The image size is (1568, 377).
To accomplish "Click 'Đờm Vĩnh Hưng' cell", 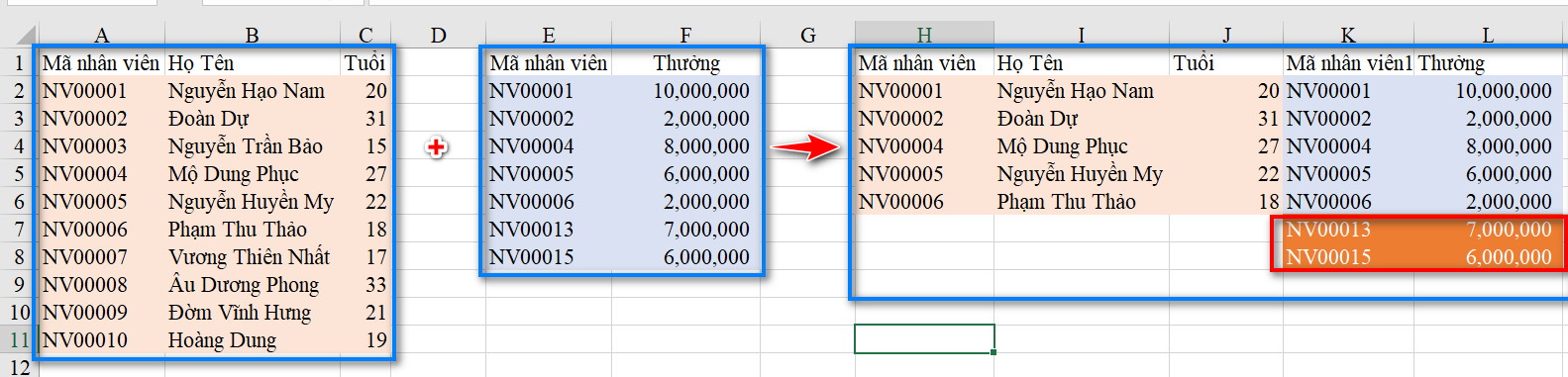I will coord(252,313).
